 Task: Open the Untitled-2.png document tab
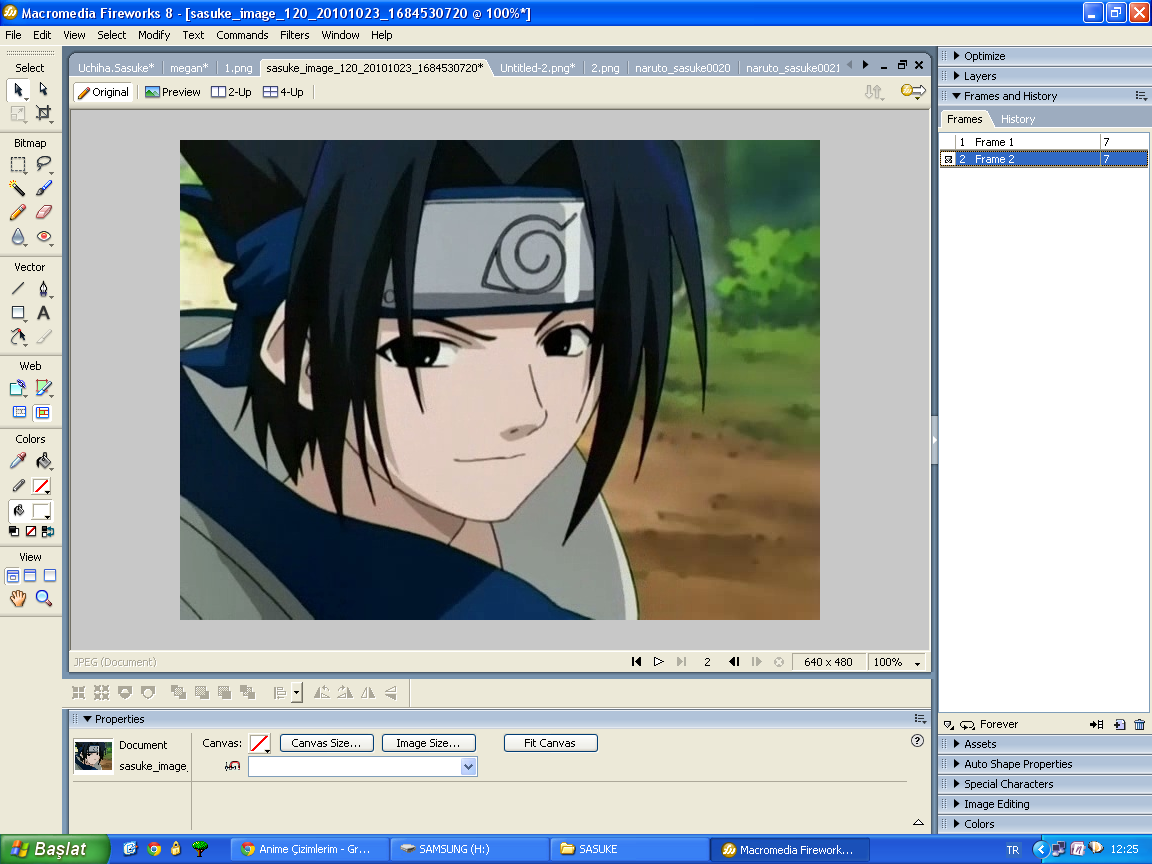pos(537,68)
